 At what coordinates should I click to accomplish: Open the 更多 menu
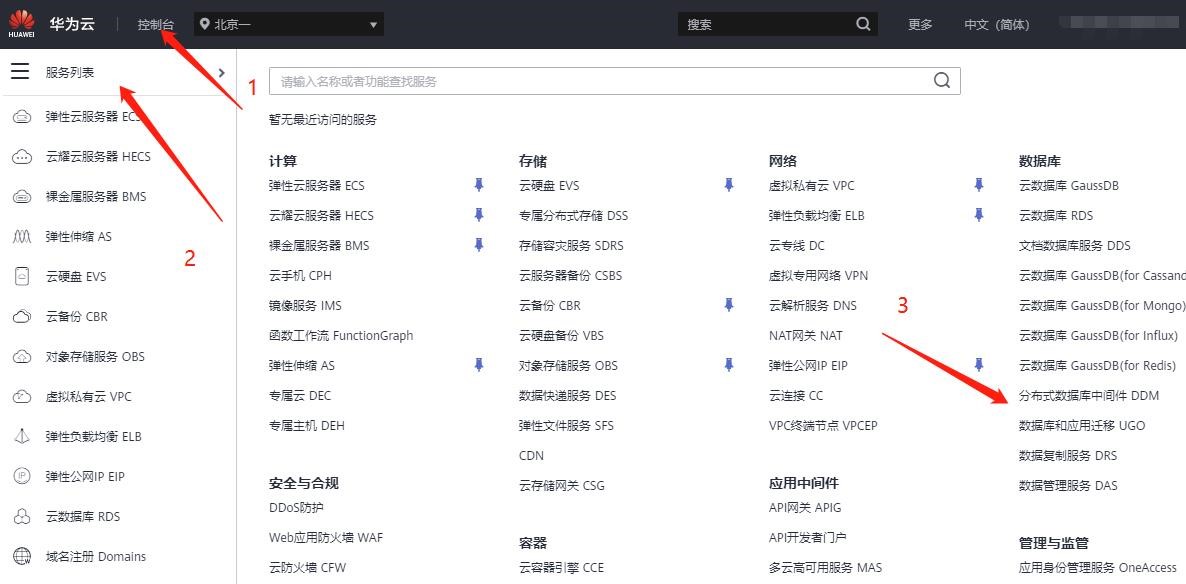point(920,24)
